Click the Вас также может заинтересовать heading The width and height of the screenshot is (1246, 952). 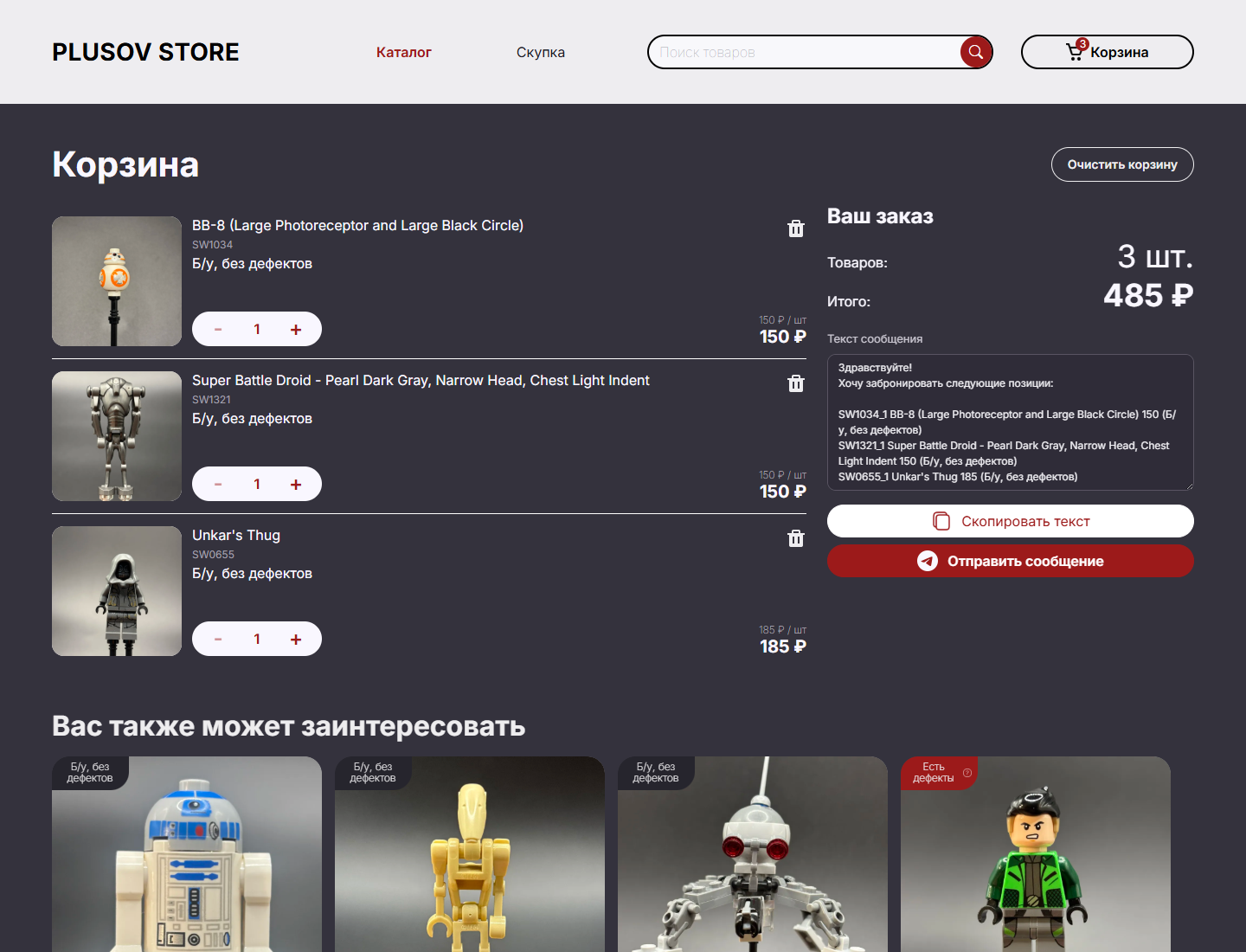pyautogui.click(x=288, y=726)
